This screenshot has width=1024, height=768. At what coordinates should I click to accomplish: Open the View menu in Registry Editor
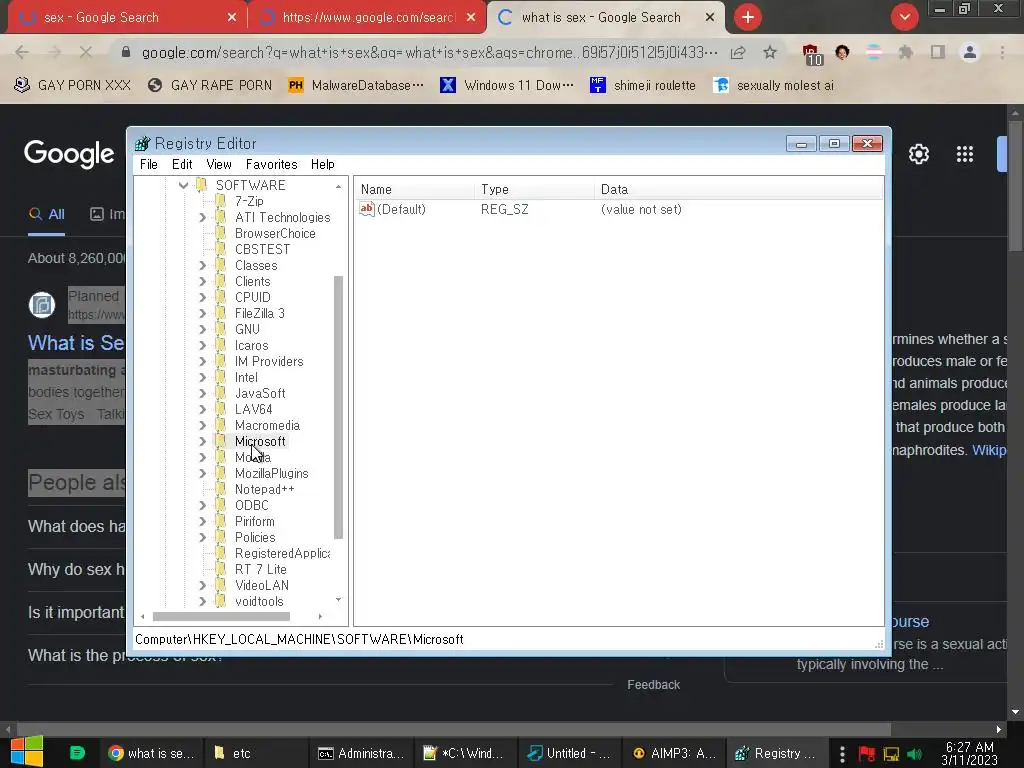219,165
